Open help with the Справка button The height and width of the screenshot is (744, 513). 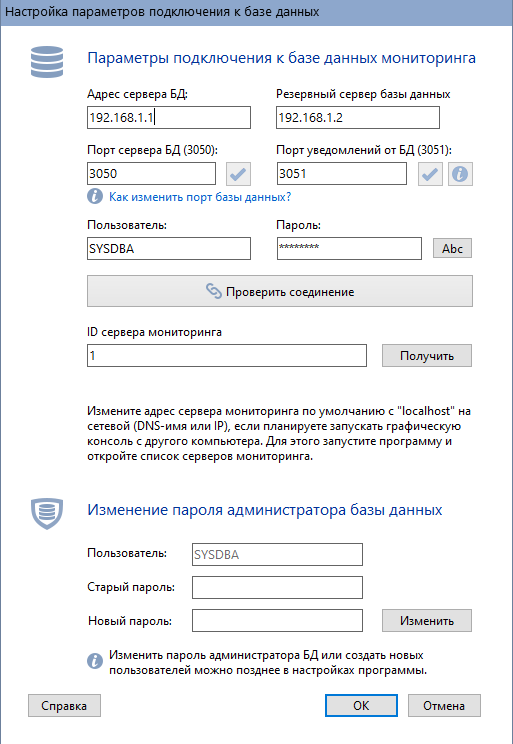[x=64, y=706]
